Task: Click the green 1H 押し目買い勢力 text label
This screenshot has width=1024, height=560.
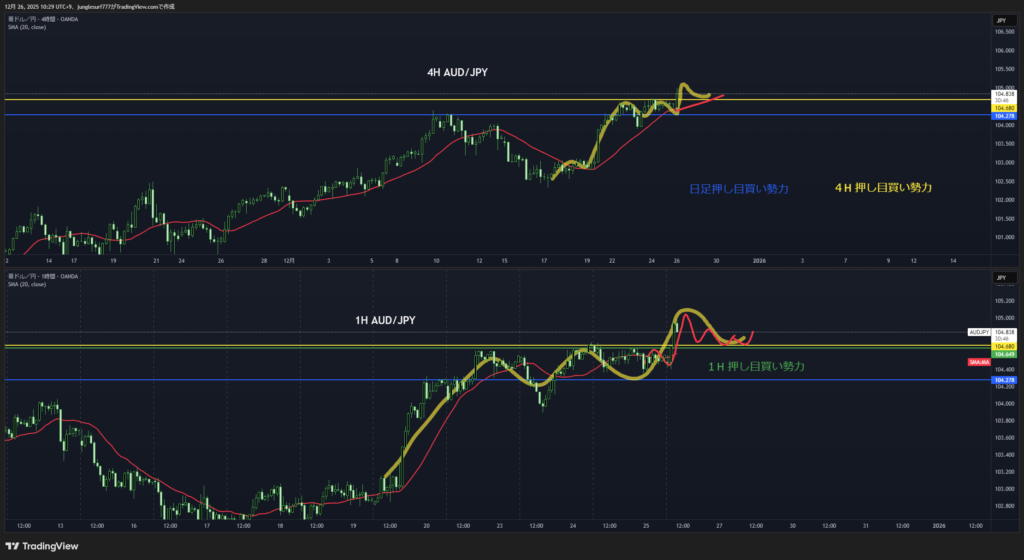Action: 756,367
